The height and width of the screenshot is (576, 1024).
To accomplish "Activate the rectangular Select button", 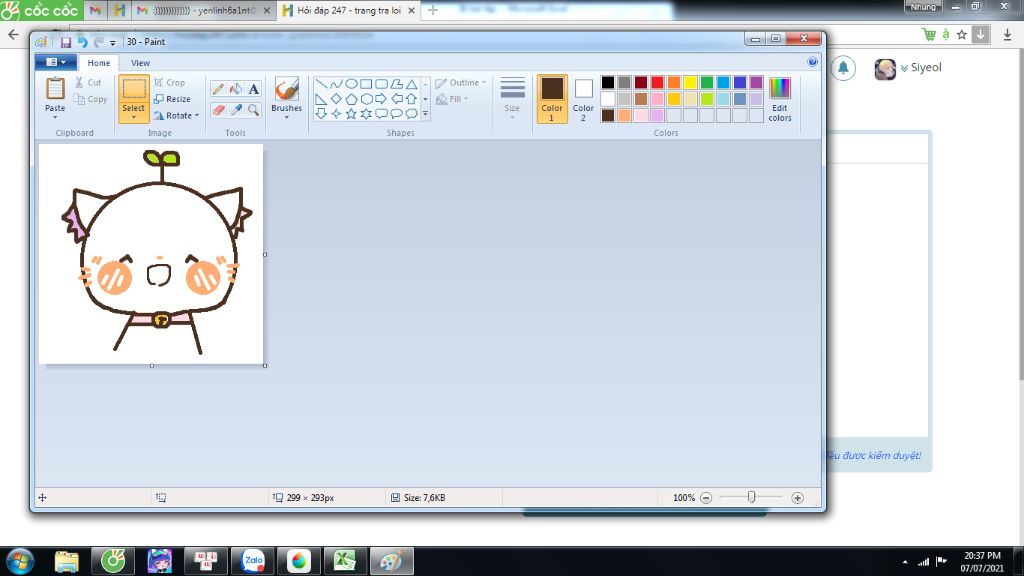I will click(x=133, y=89).
